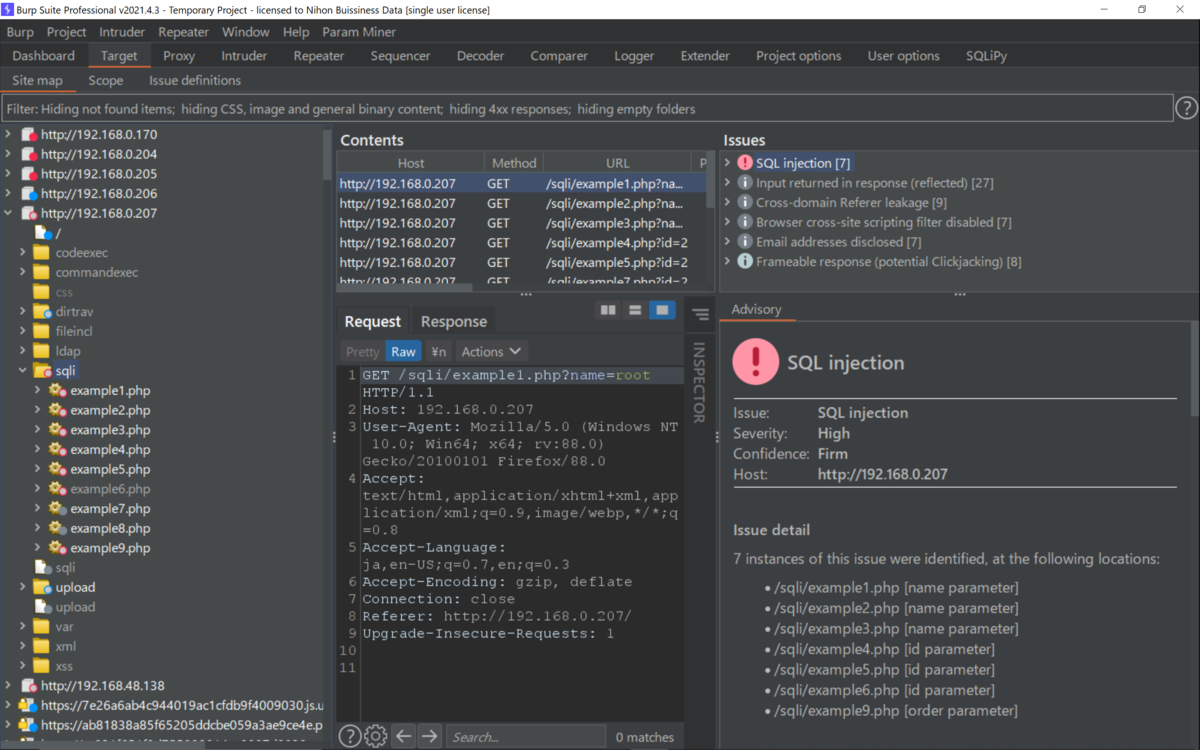Screen dimensions: 1200x750
Task: Click the red SQL injection alert icon
Action: 745,163
